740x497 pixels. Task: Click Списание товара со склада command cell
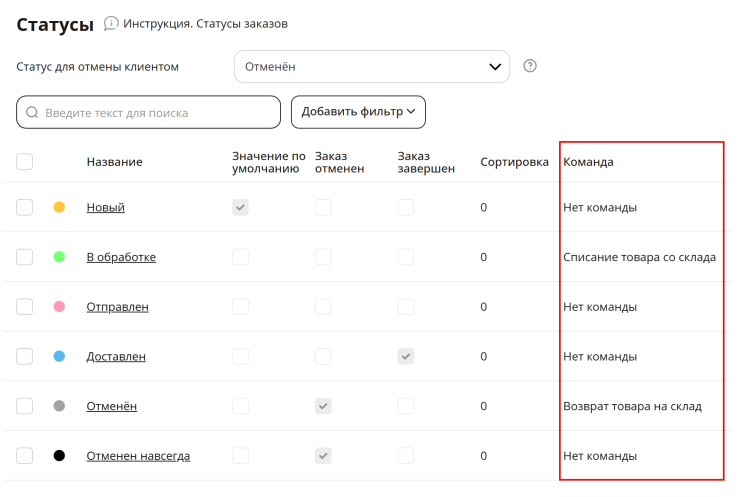[x=639, y=257]
